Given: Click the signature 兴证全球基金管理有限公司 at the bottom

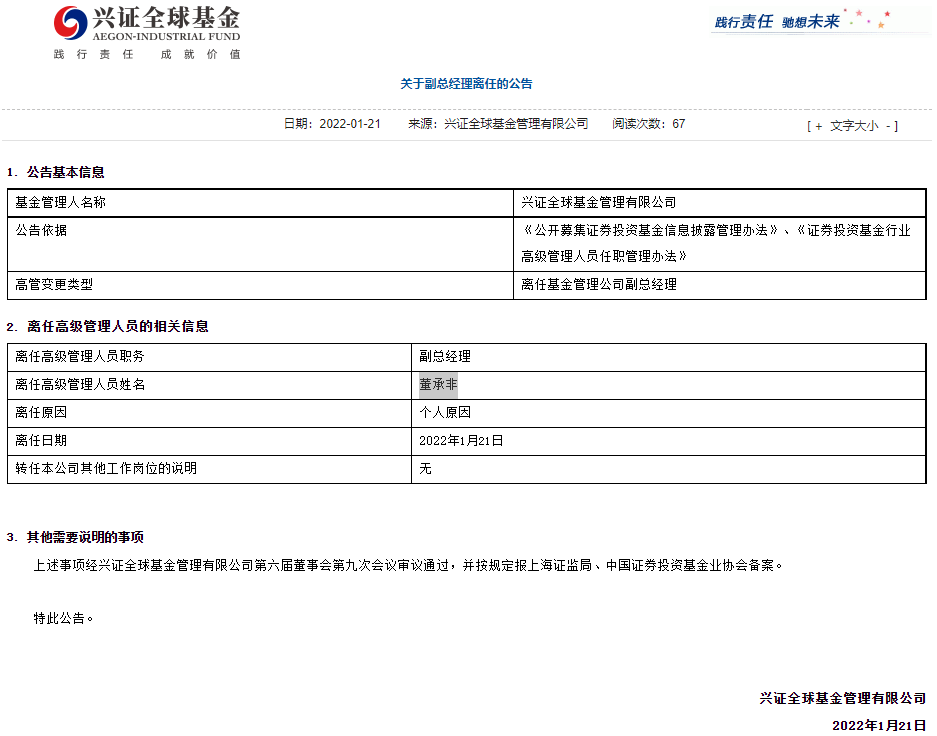Looking at the screenshot, I should tap(843, 698).
